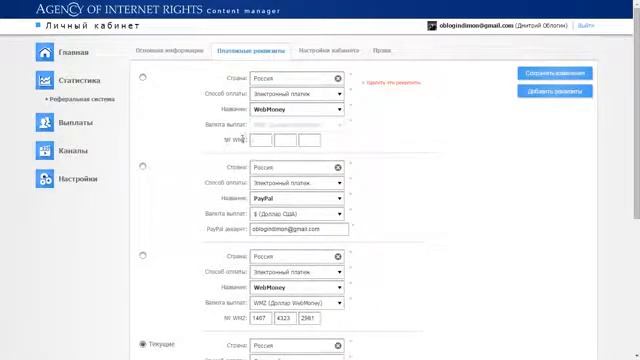Open the Реферальная система link
The width and height of the screenshot is (640, 360).
pyautogui.click(x=82, y=99)
